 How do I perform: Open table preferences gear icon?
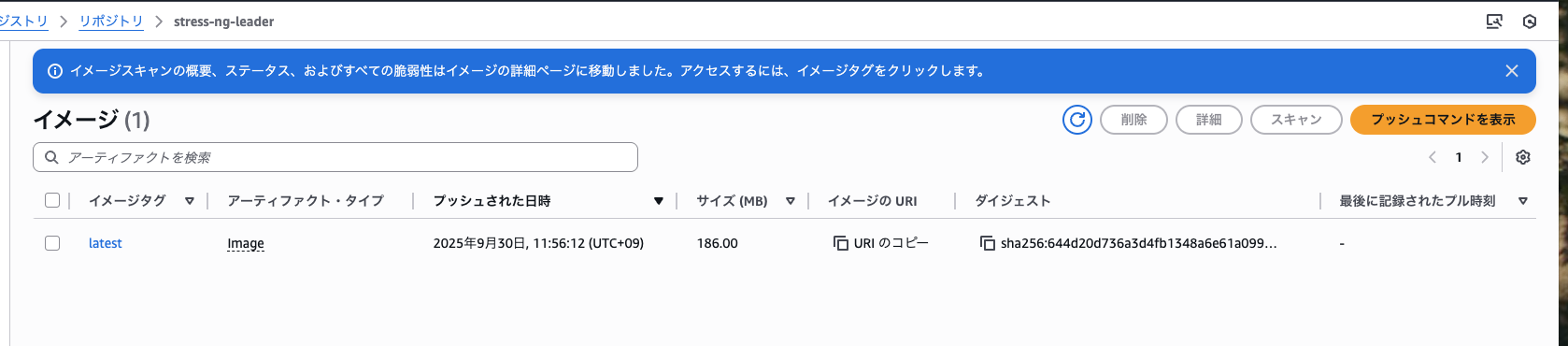[1523, 157]
